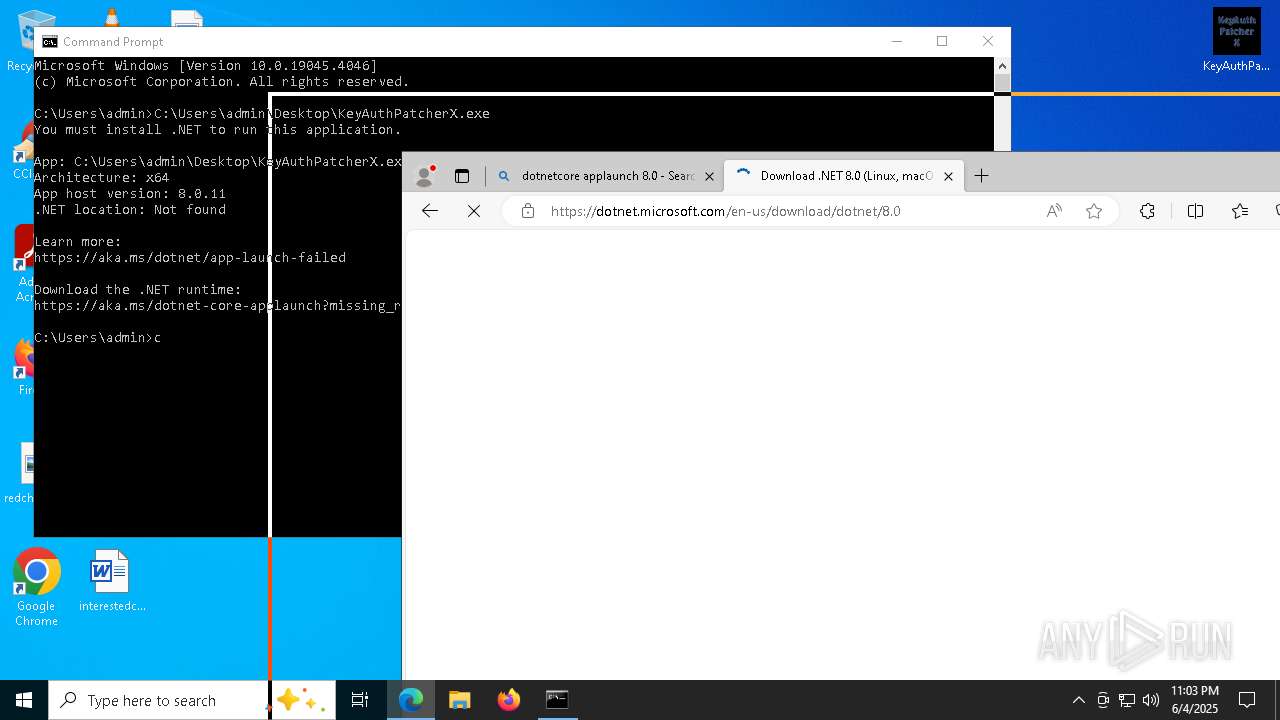
Task: Launch Firefox from the taskbar
Action: coord(508,700)
